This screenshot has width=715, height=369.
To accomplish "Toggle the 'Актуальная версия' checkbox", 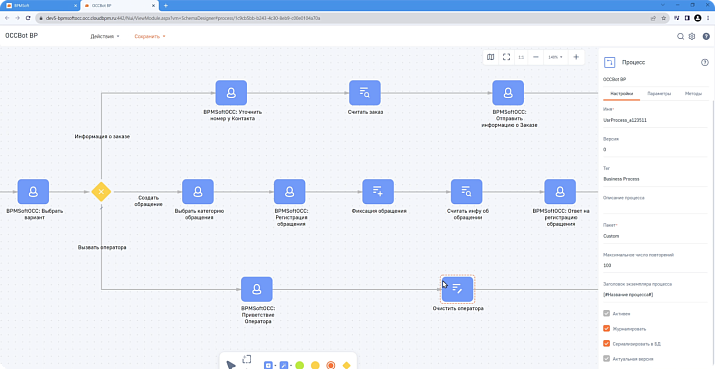I will click(606, 359).
